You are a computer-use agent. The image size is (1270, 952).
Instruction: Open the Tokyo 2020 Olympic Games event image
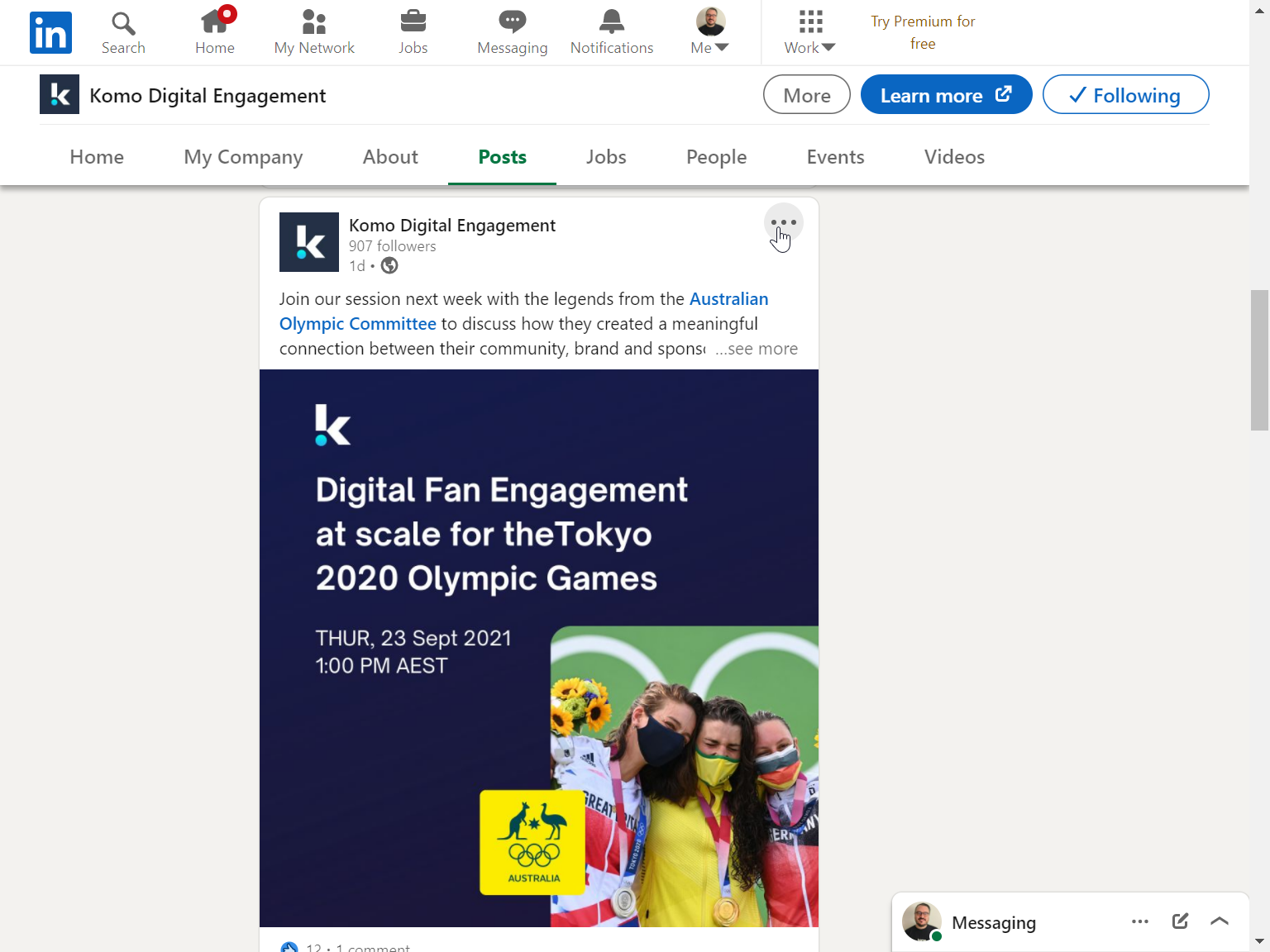click(539, 648)
